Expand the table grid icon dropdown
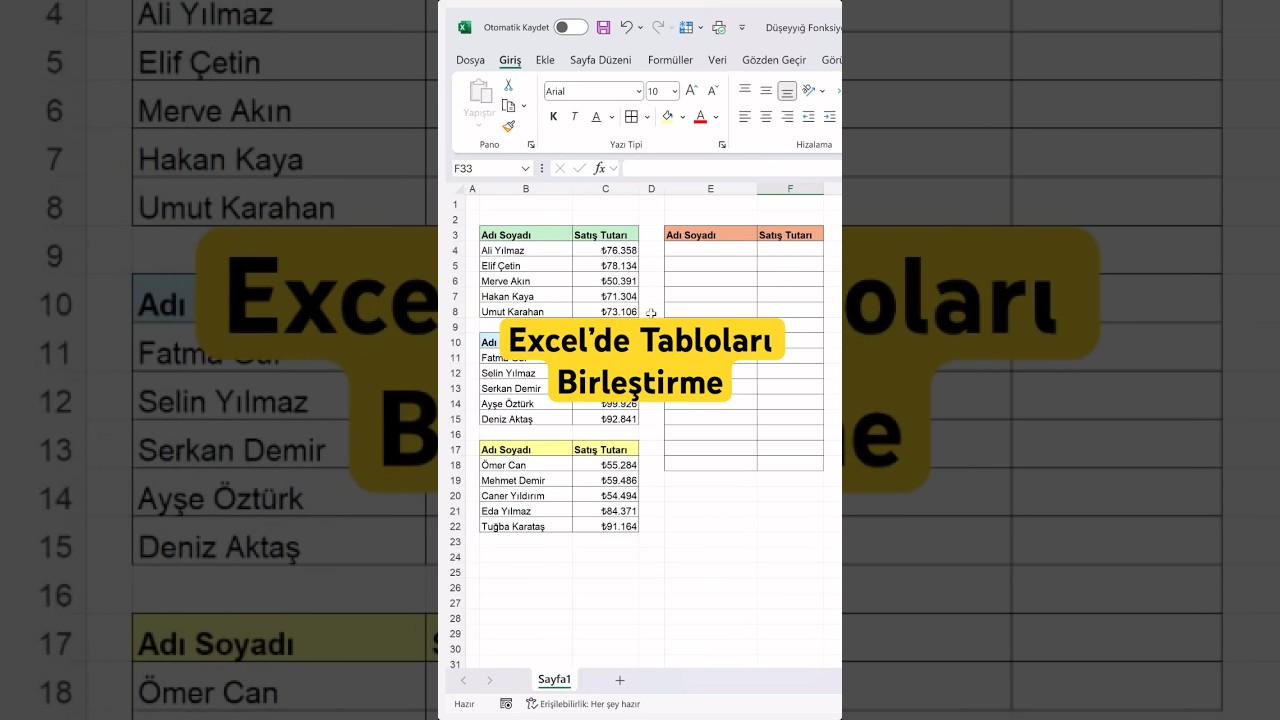This screenshot has width=1280, height=720. [x=699, y=28]
